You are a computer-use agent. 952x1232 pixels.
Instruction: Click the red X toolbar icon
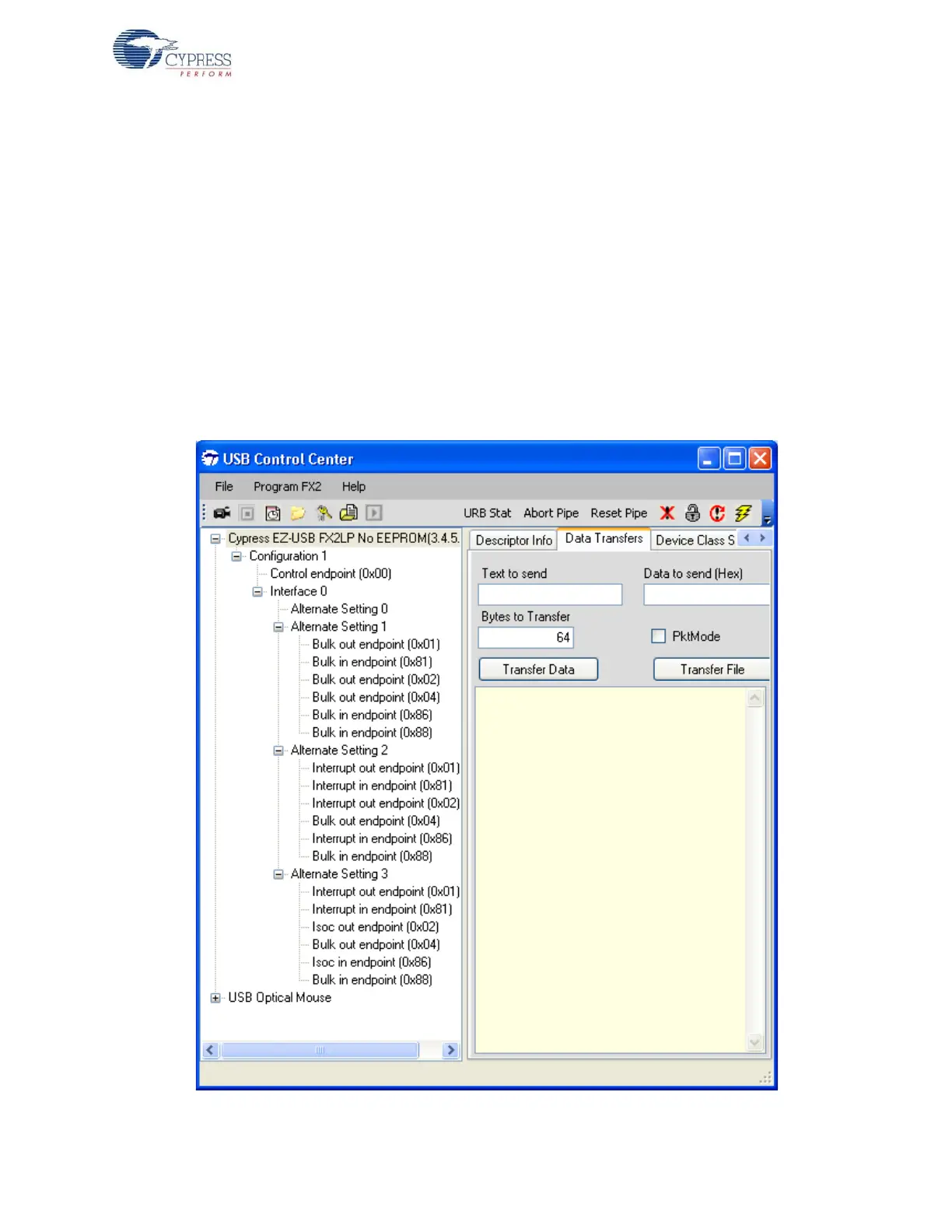pyautogui.click(x=667, y=513)
